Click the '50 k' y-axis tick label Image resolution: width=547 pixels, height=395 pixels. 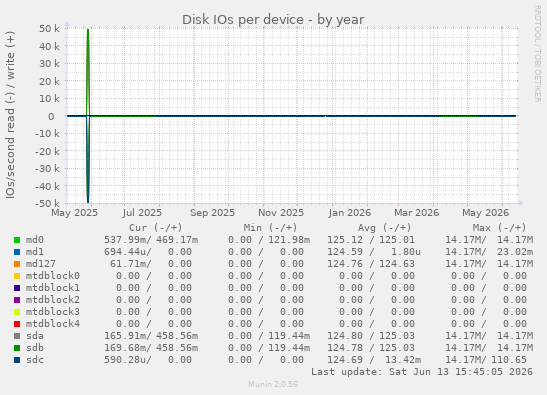tap(49, 29)
